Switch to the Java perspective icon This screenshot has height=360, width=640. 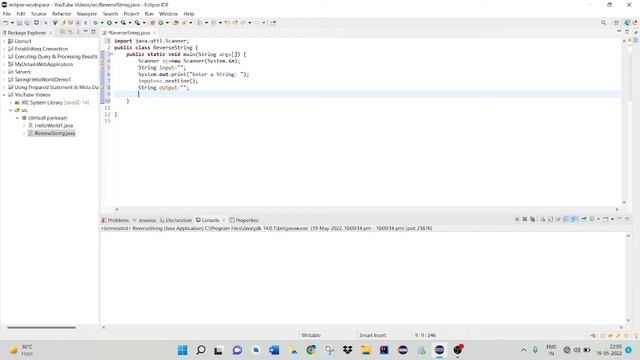coord(627,23)
